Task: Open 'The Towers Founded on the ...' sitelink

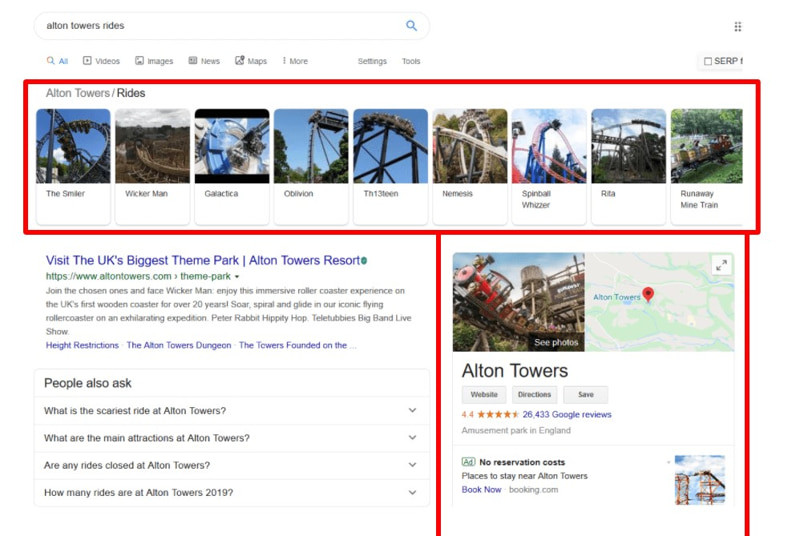Action: tap(298, 345)
